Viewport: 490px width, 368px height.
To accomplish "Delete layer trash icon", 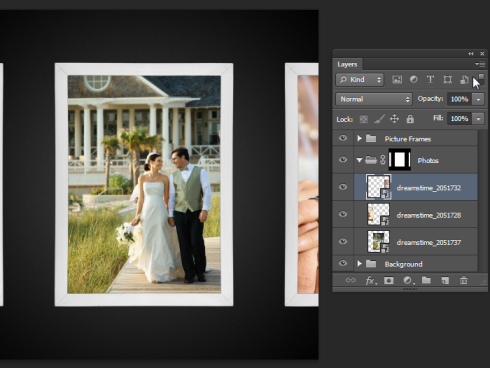I will pyautogui.click(x=463, y=280).
